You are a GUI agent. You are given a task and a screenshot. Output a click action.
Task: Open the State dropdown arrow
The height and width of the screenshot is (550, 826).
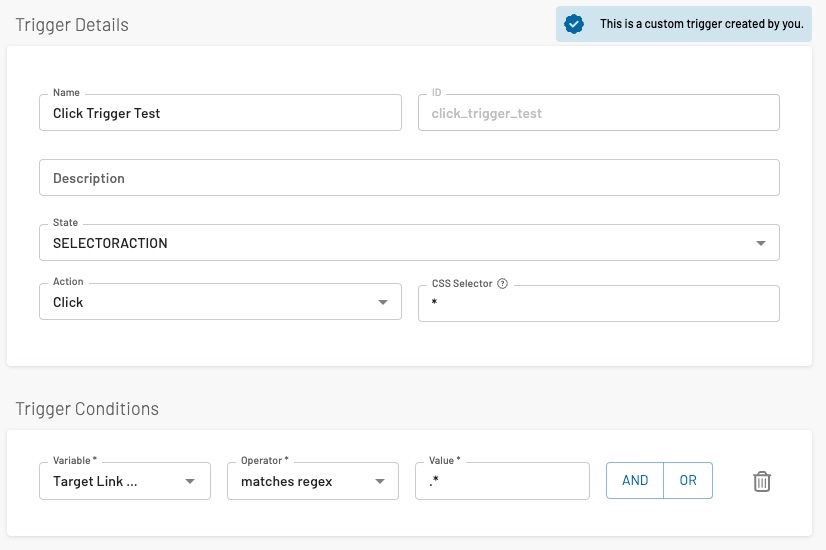[x=761, y=243]
